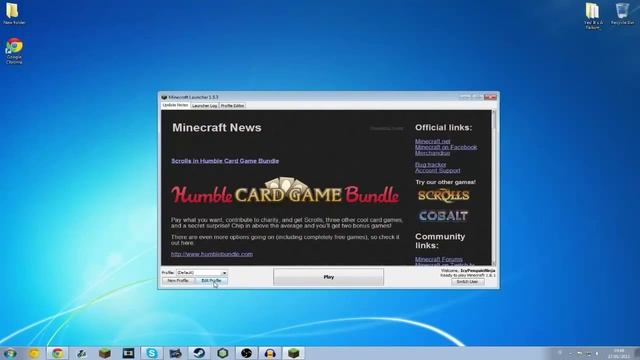
Task: Click the taskbar icon right of Chrome
Action: click(81, 353)
